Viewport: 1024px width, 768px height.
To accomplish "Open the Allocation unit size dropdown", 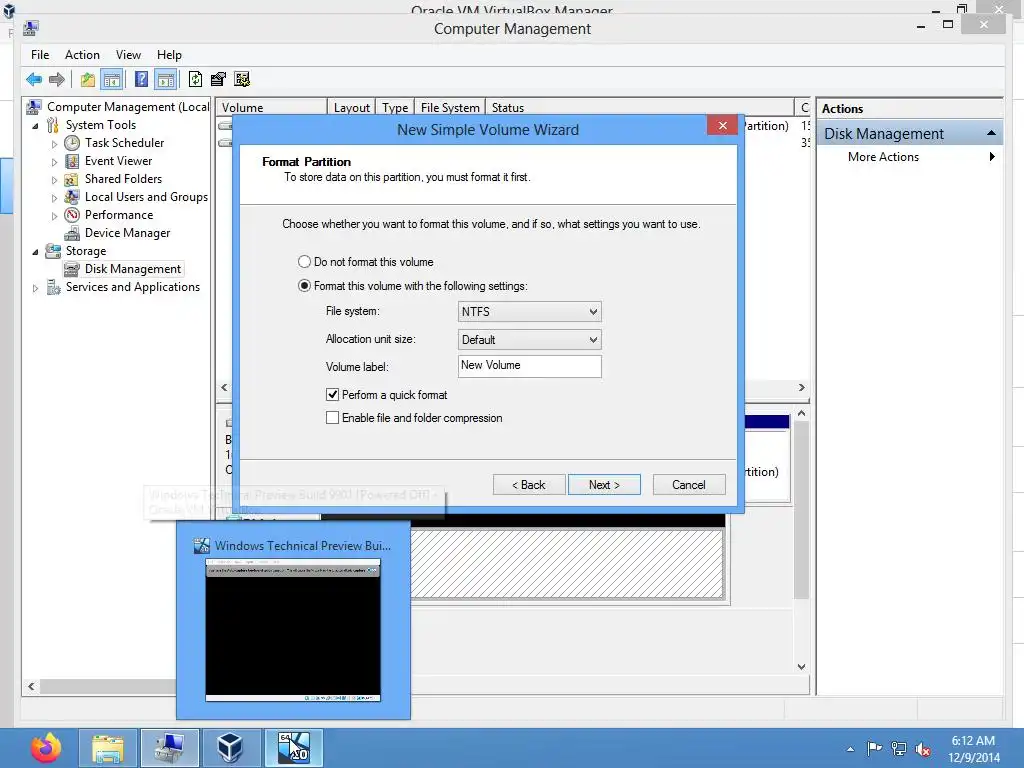I will click(530, 340).
